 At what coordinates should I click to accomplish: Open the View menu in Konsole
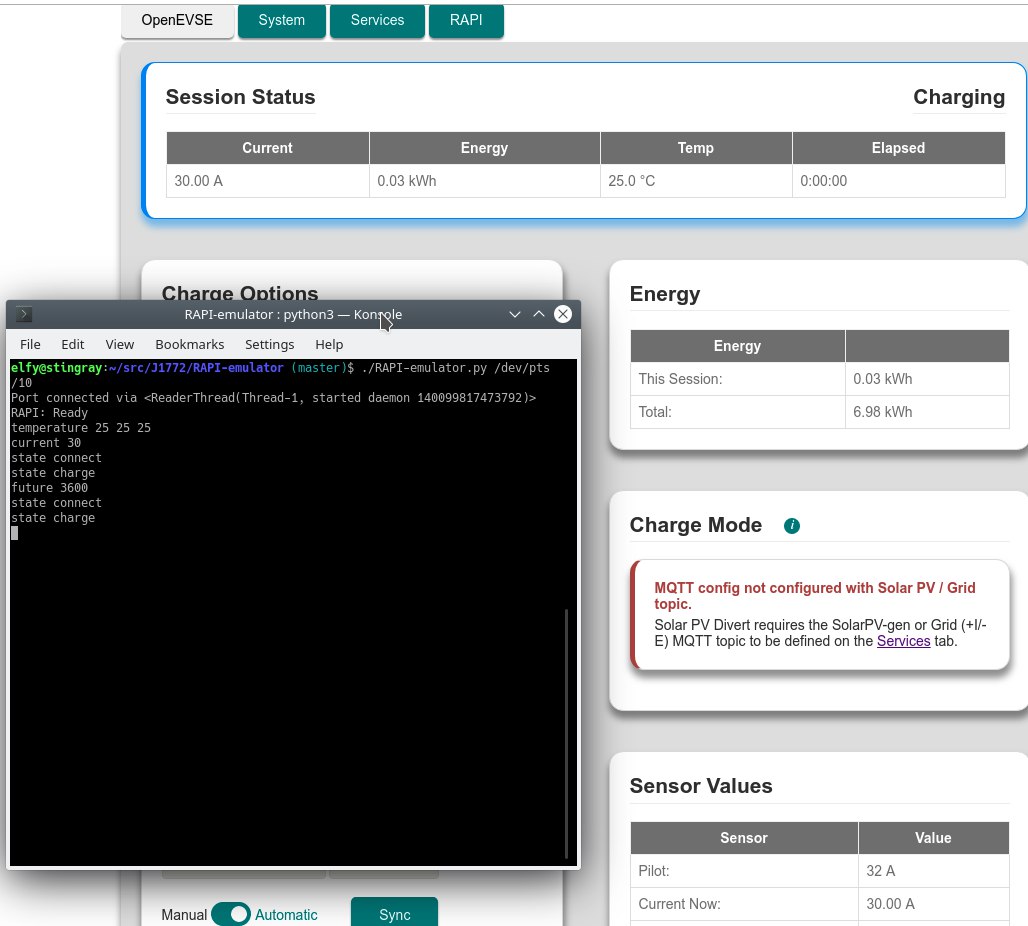[119, 344]
